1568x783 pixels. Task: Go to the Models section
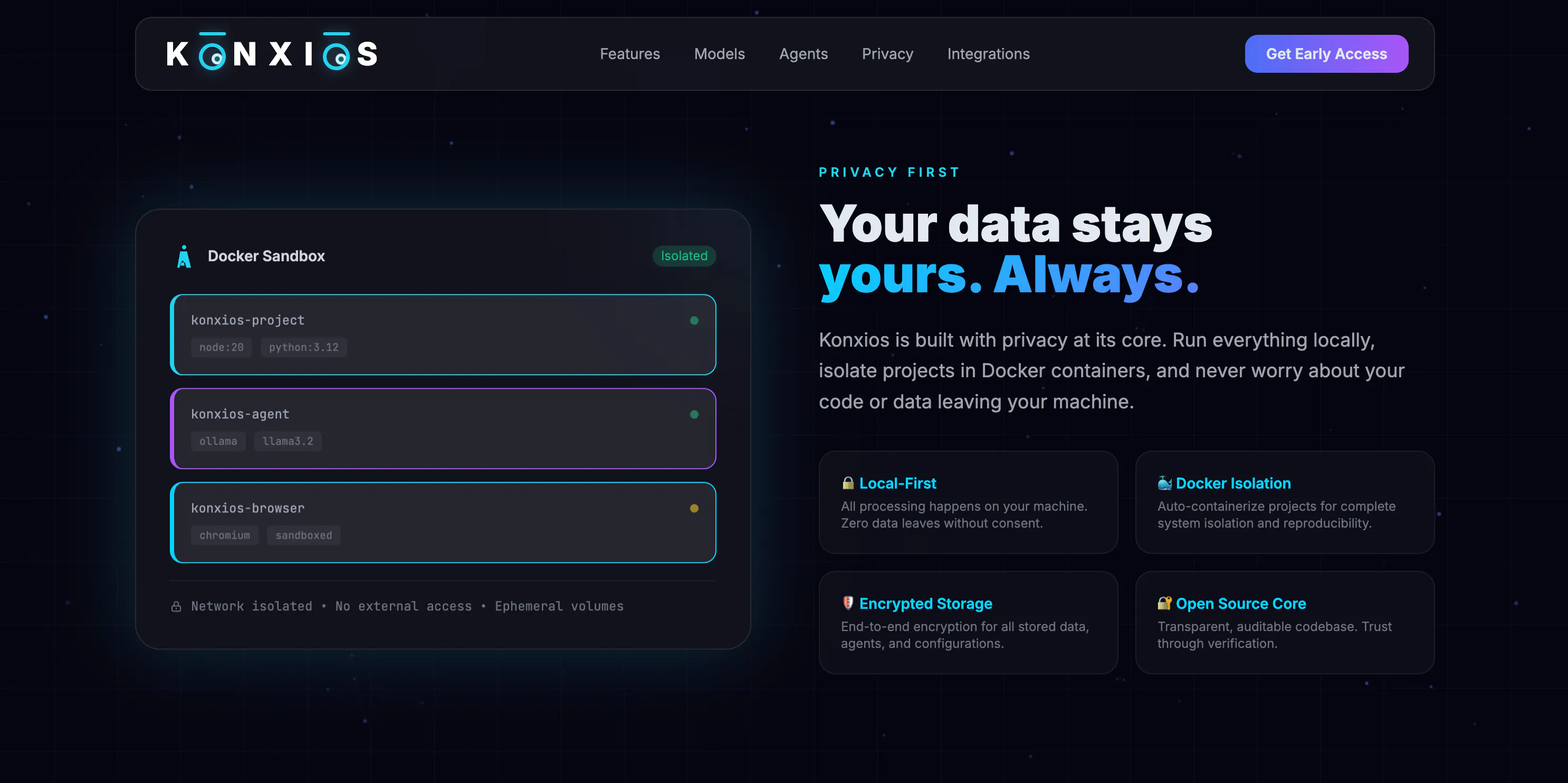pyautogui.click(x=719, y=54)
